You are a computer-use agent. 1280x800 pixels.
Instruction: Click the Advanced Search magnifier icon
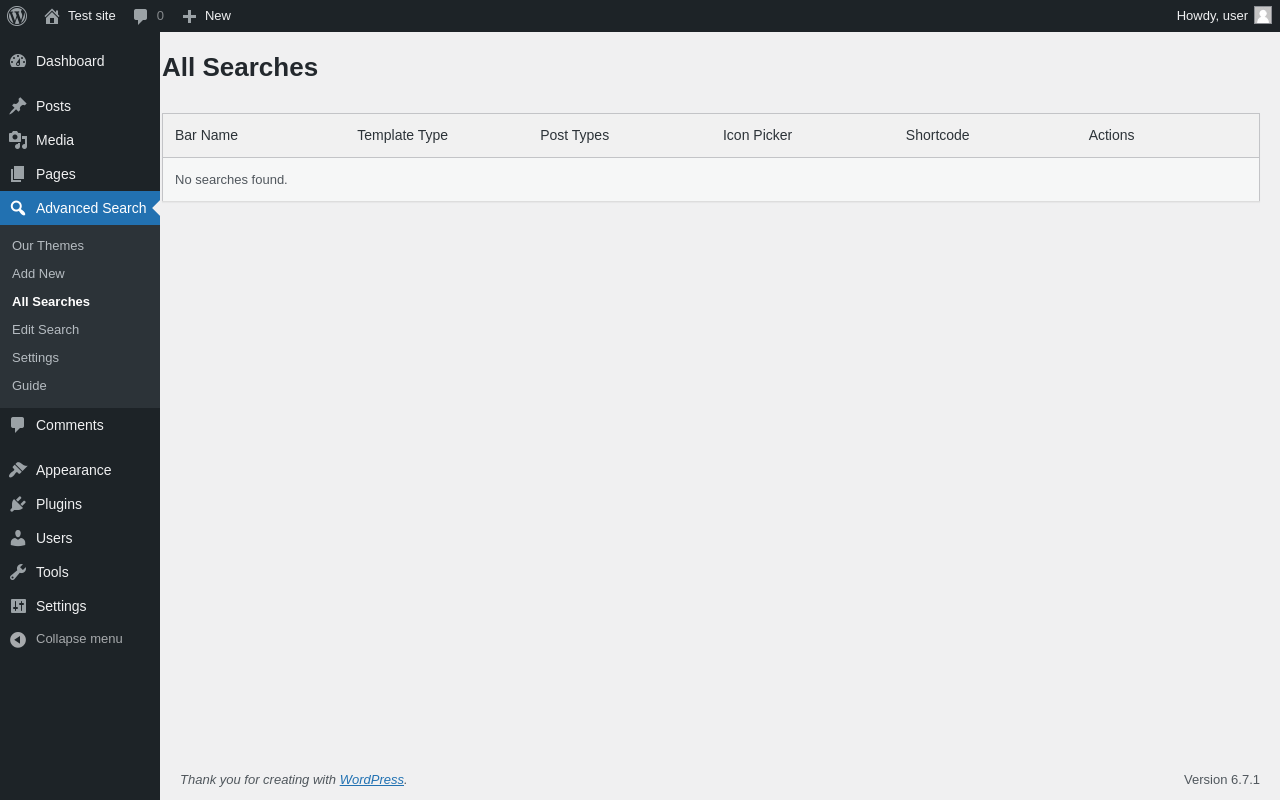tap(18, 208)
